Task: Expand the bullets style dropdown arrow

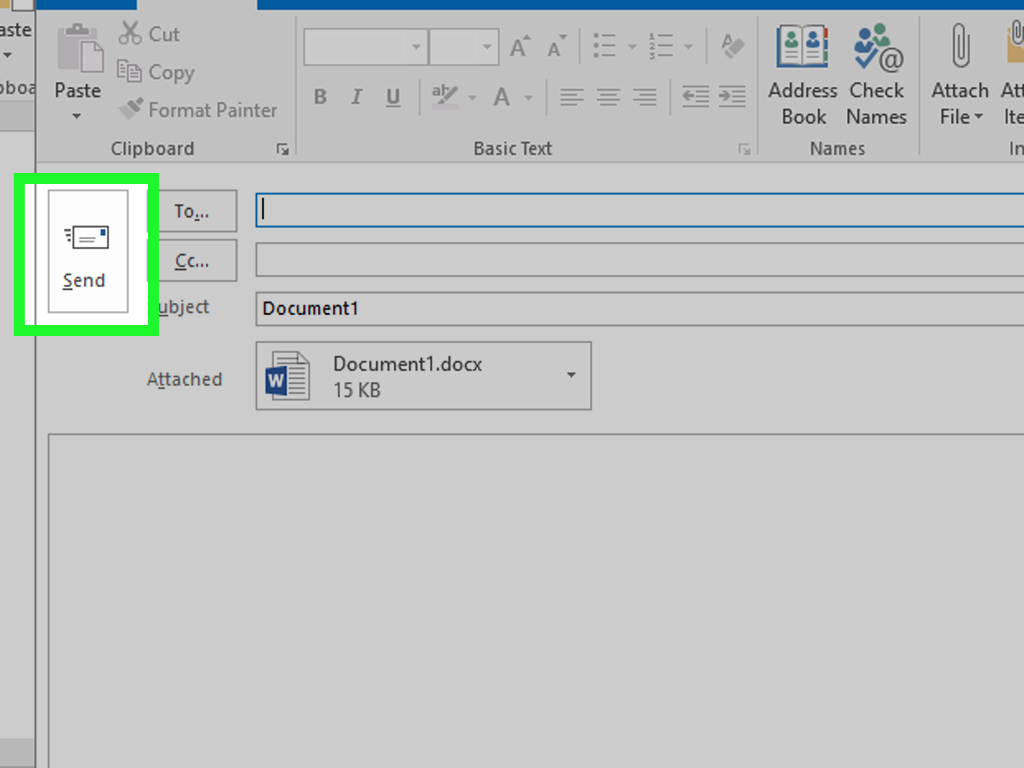Action: (x=632, y=47)
